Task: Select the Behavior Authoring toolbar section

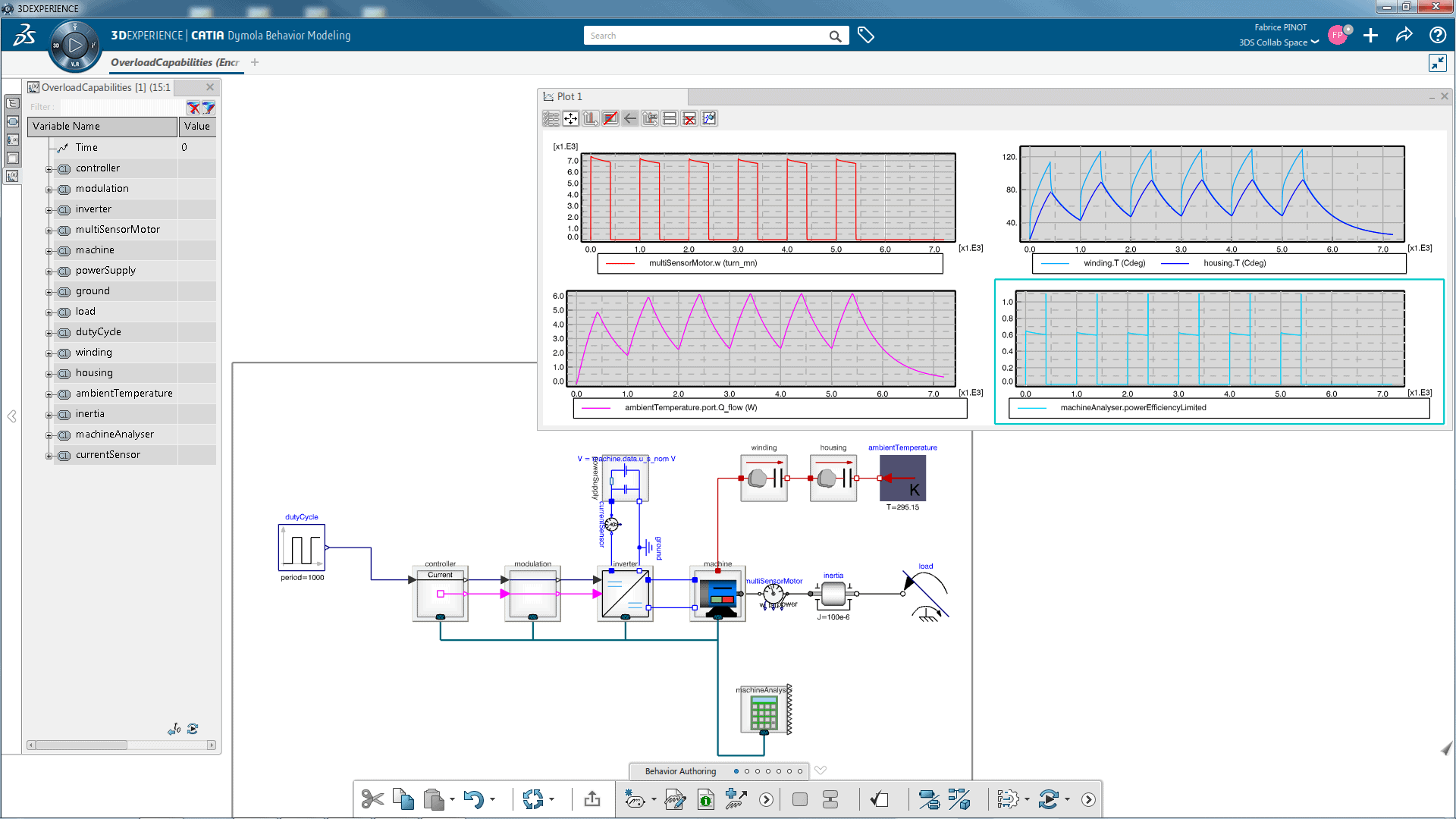Action: (680, 771)
